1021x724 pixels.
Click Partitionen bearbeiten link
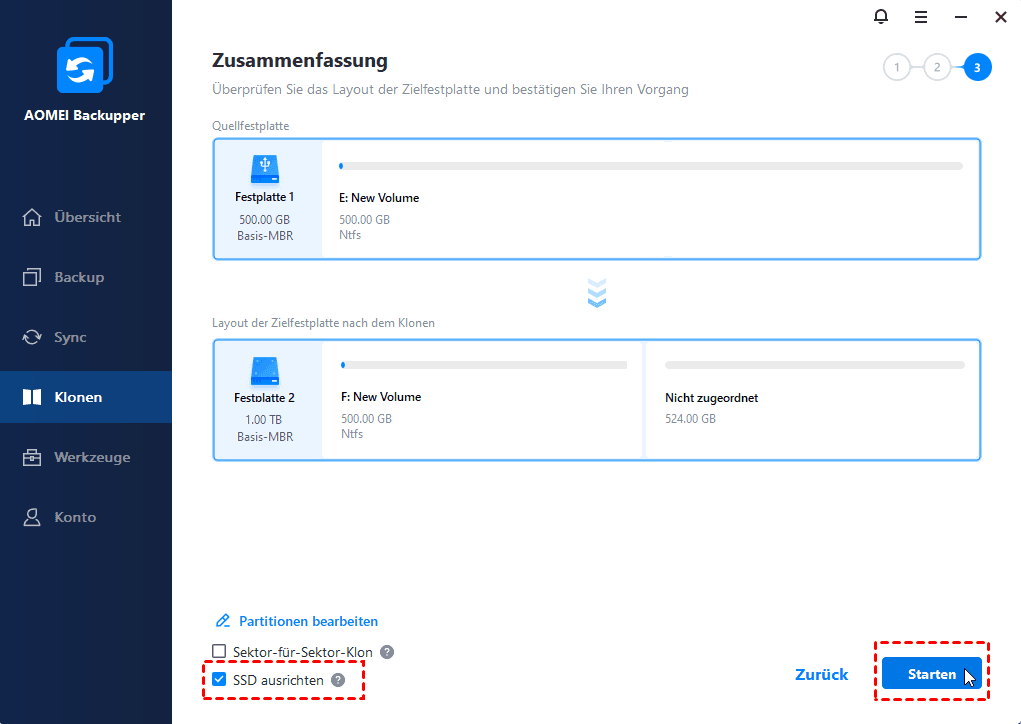(308, 621)
